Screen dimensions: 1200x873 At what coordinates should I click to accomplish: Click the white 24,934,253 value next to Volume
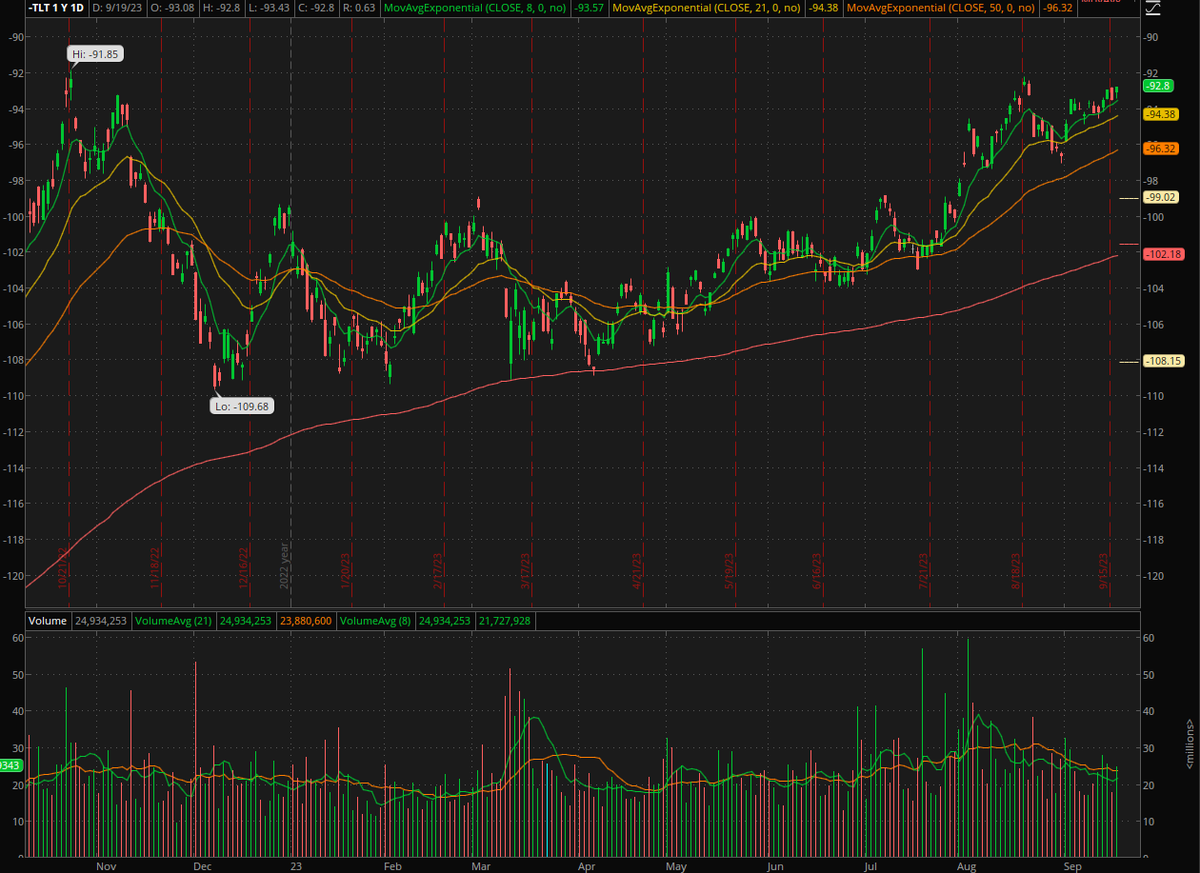(x=102, y=621)
